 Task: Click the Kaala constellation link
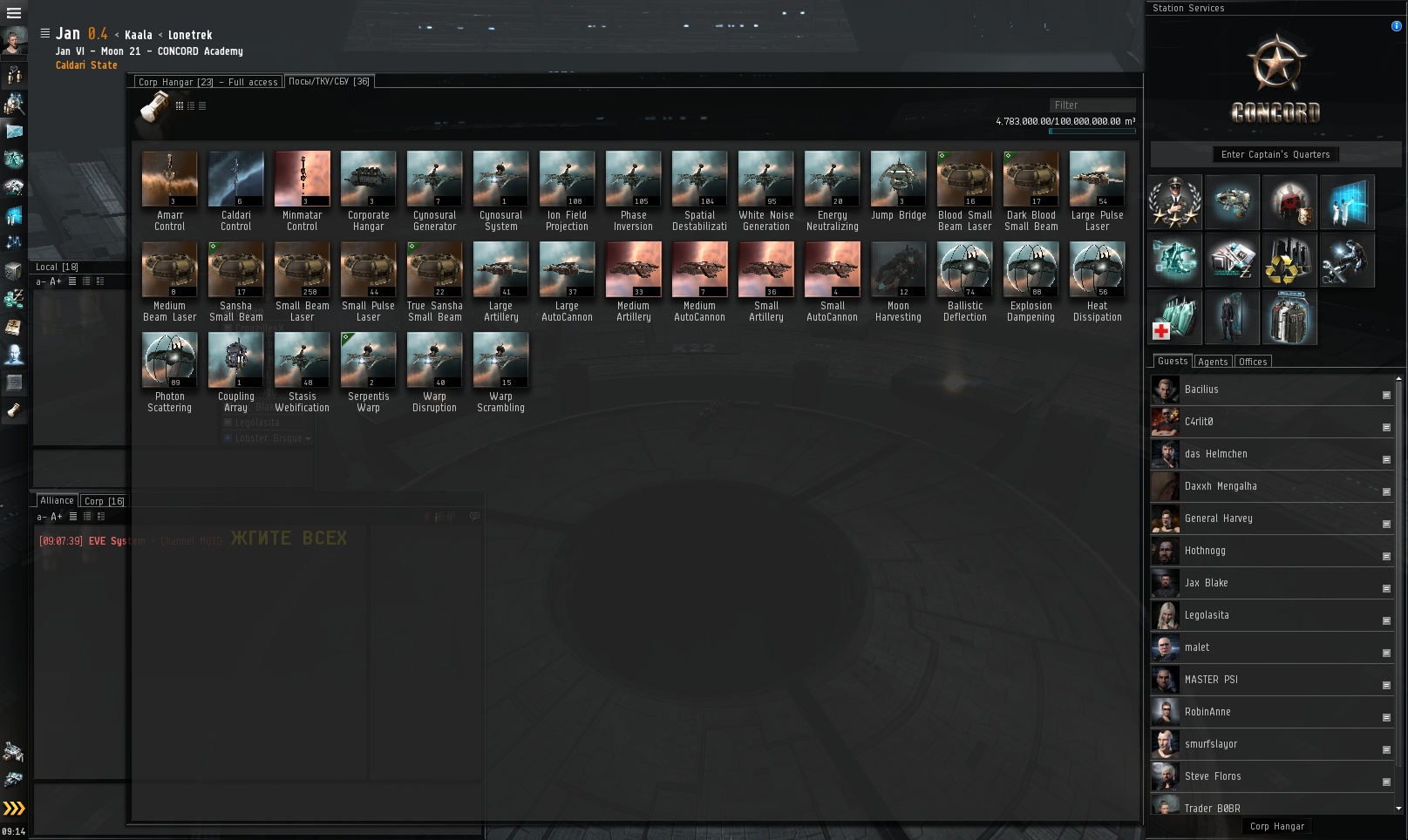[138, 36]
